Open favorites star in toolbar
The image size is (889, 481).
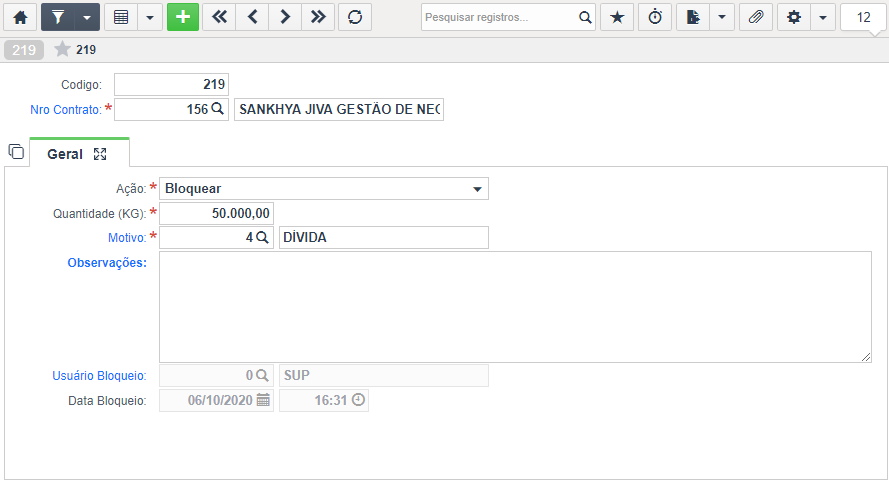(617, 17)
